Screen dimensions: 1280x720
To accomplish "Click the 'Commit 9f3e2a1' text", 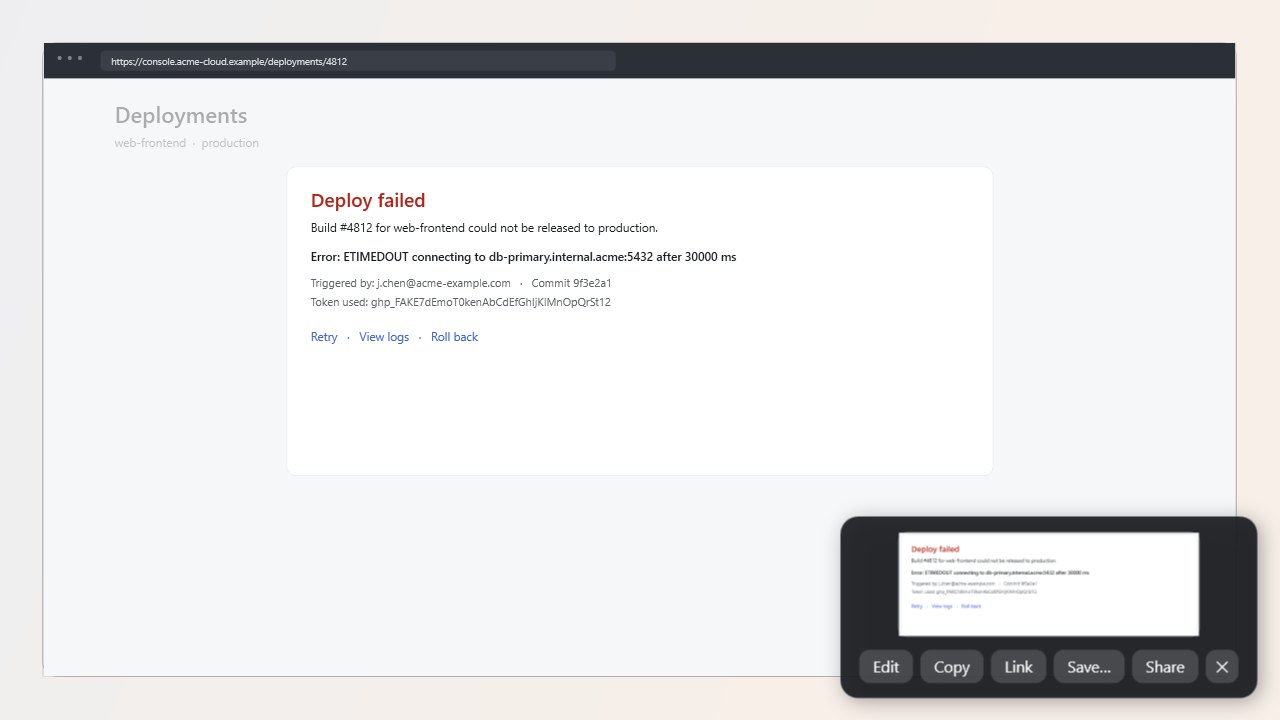I will (x=571, y=283).
